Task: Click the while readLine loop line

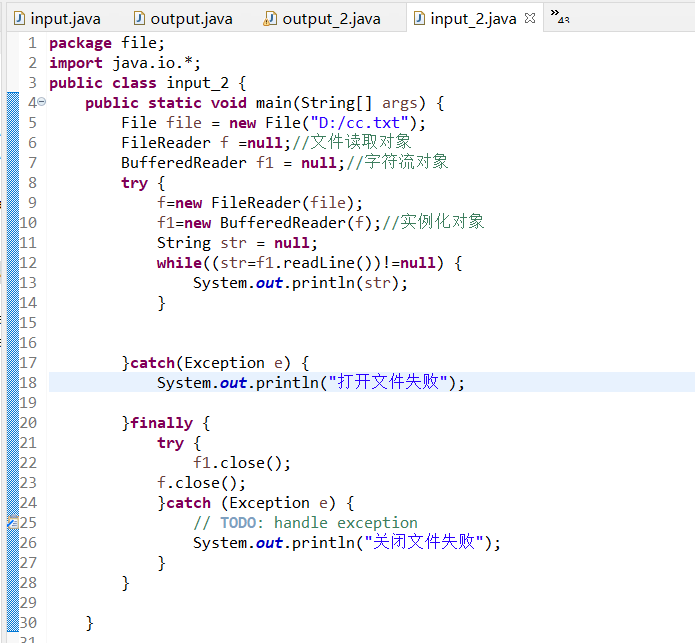Action: coord(309,263)
